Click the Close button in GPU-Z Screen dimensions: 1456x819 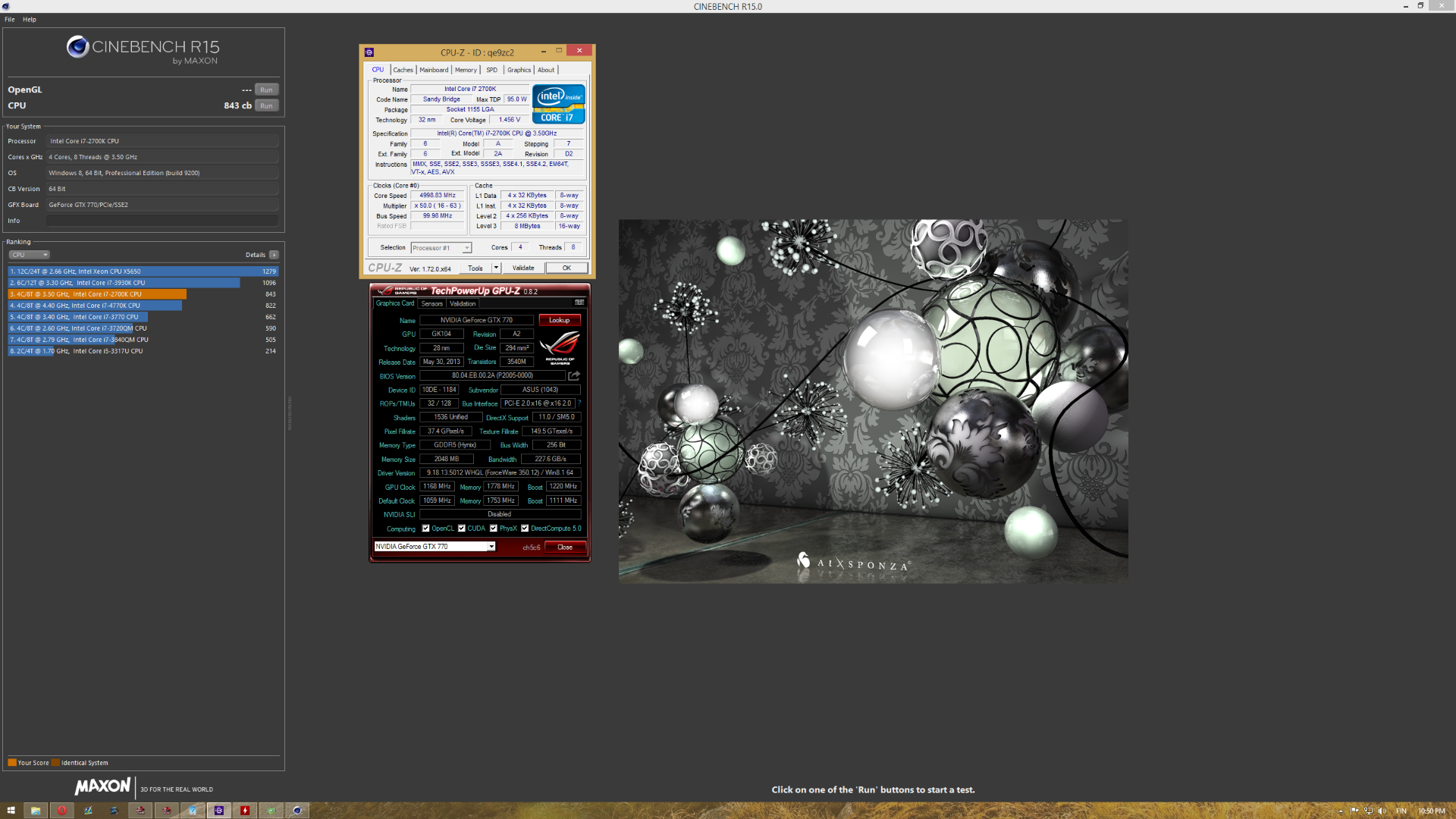click(x=565, y=547)
